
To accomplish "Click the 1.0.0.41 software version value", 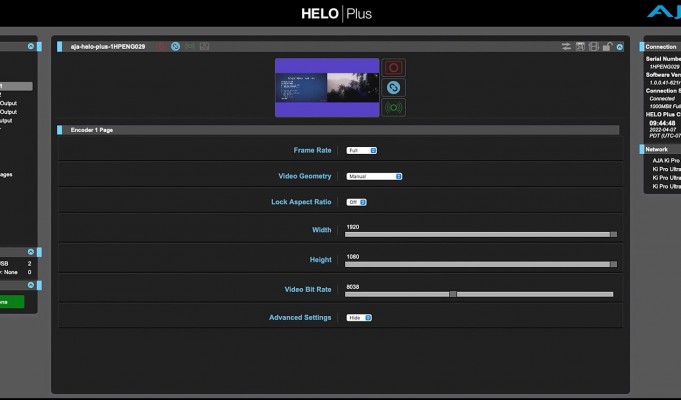I will point(665,83).
